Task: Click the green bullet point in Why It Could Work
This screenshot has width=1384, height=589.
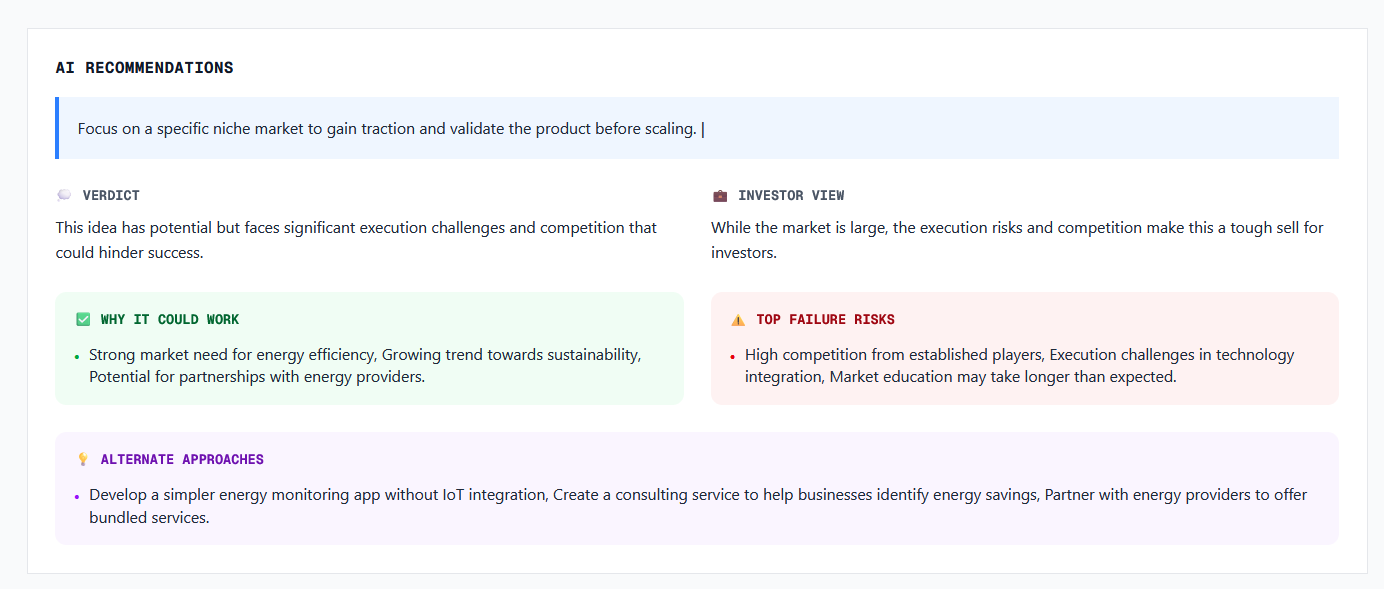Action: [77, 356]
